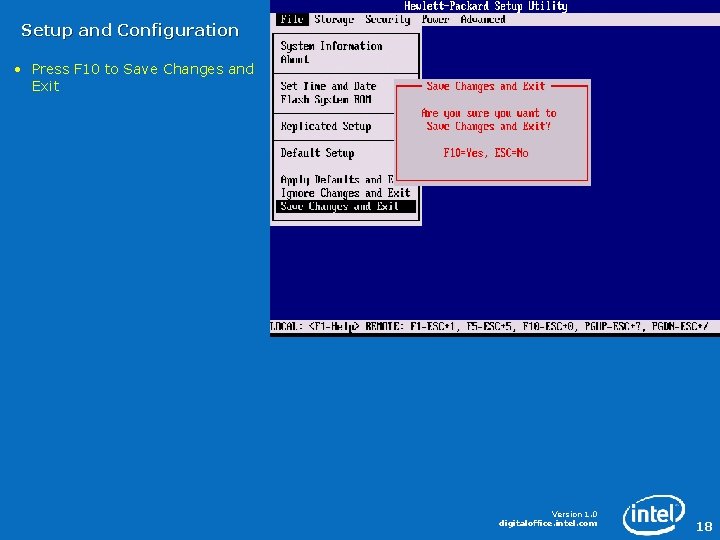
Task: Click the Setup and Configuration heading
Action: click(x=130, y=30)
